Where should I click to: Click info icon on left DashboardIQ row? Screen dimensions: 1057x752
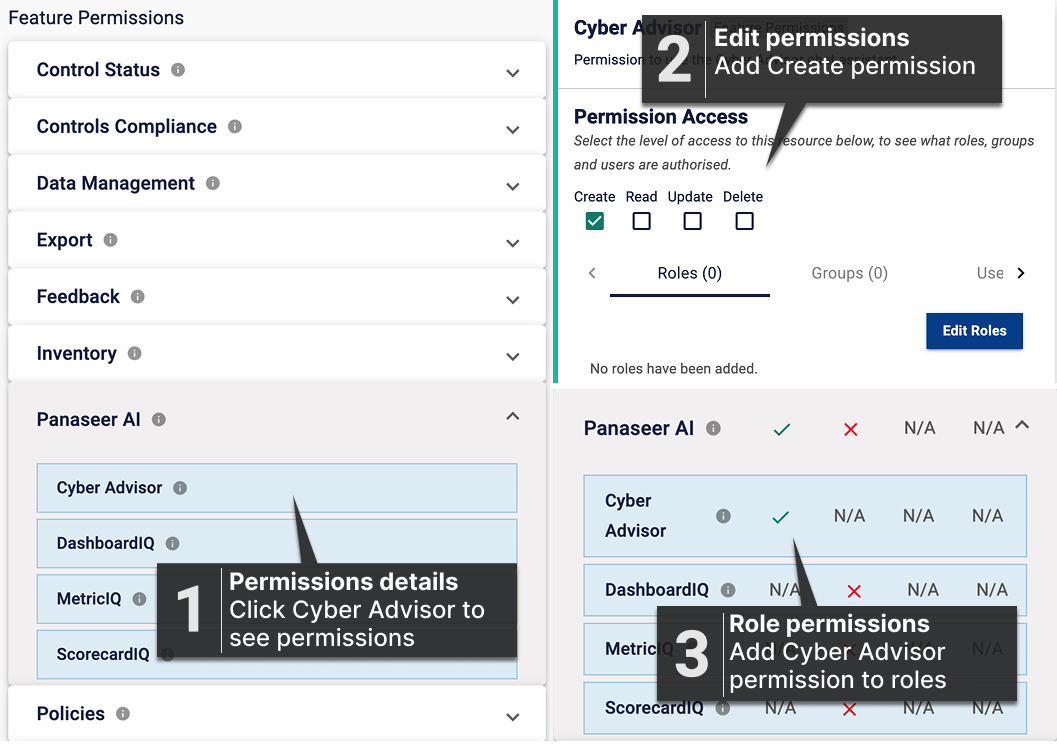[173, 544]
